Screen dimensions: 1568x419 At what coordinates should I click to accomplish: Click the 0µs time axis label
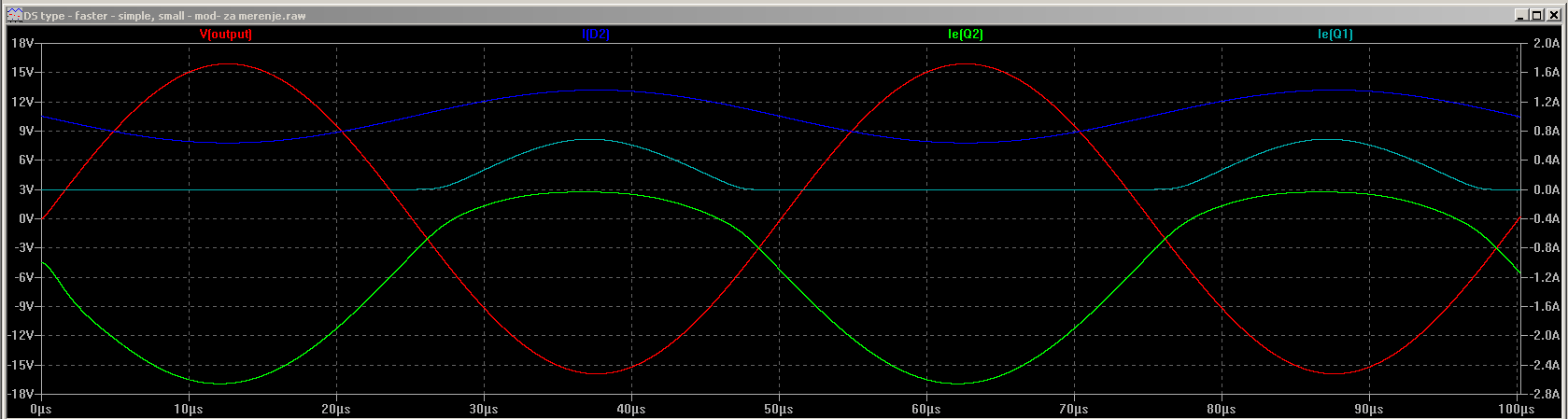[x=41, y=410]
